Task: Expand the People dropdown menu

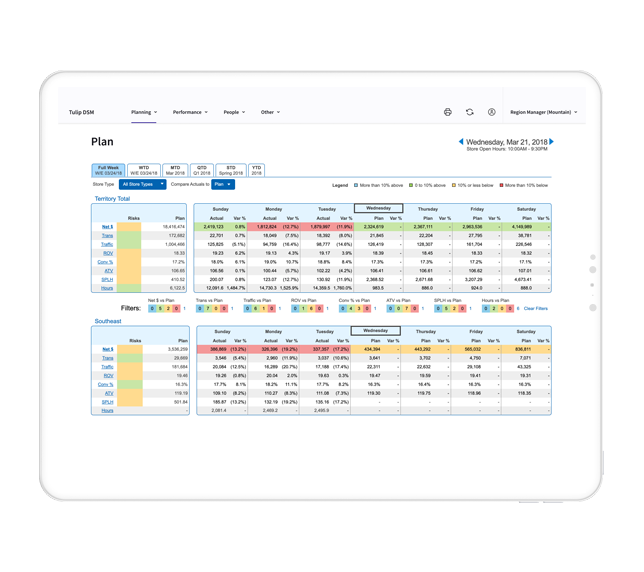Action: click(234, 112)
